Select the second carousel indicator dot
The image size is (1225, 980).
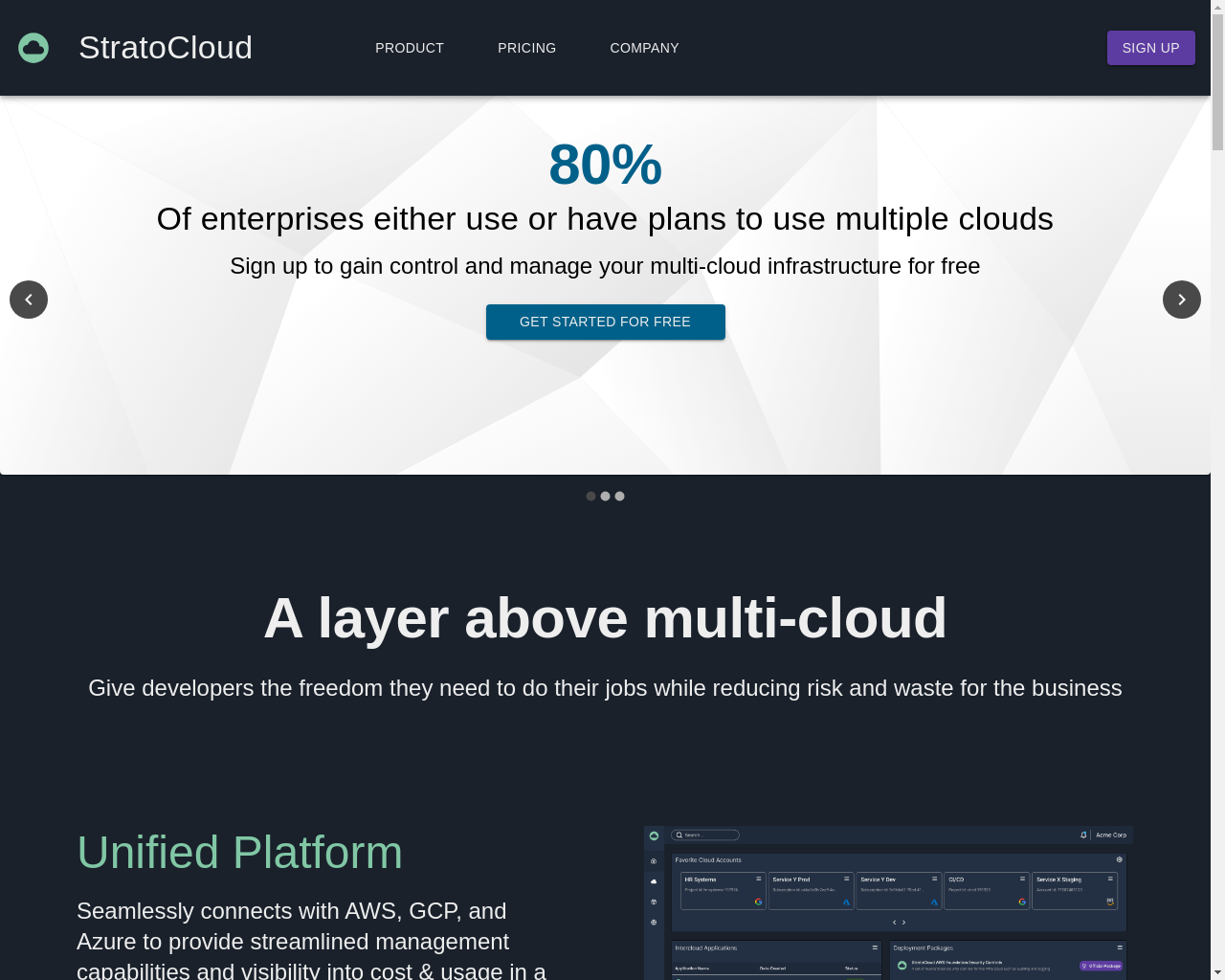tap(606, 496)
